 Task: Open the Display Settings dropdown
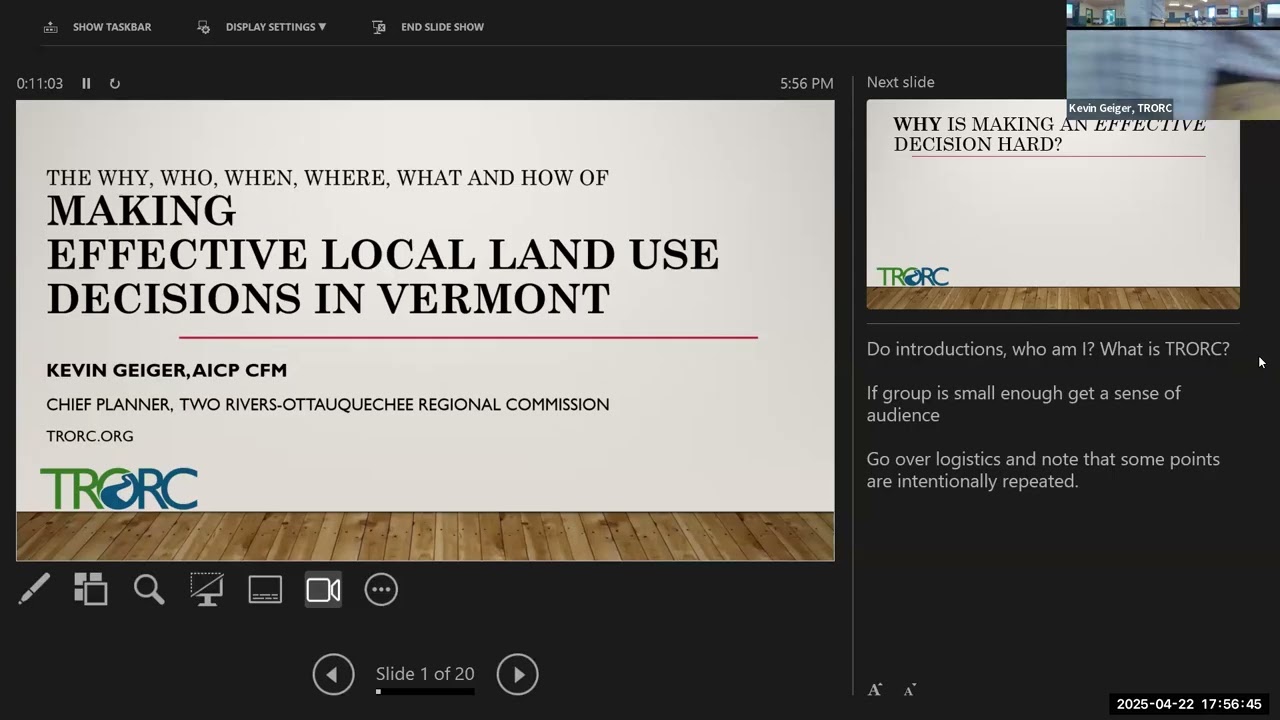click(262, 27)
